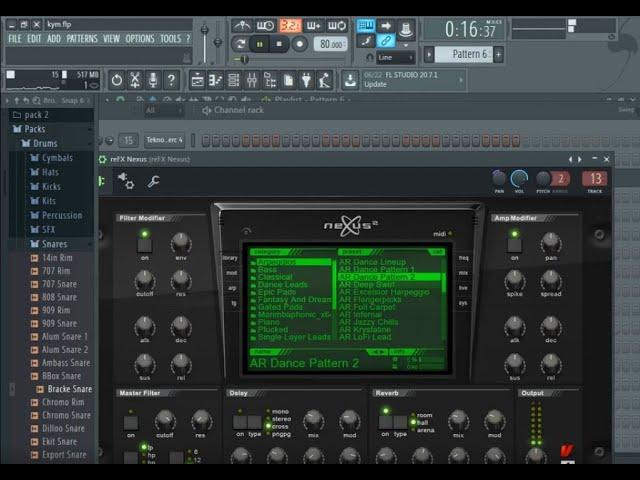This screenshot has width=640, height=480.
Task: Adjust the main volume slider
Action: coord(204,41)
